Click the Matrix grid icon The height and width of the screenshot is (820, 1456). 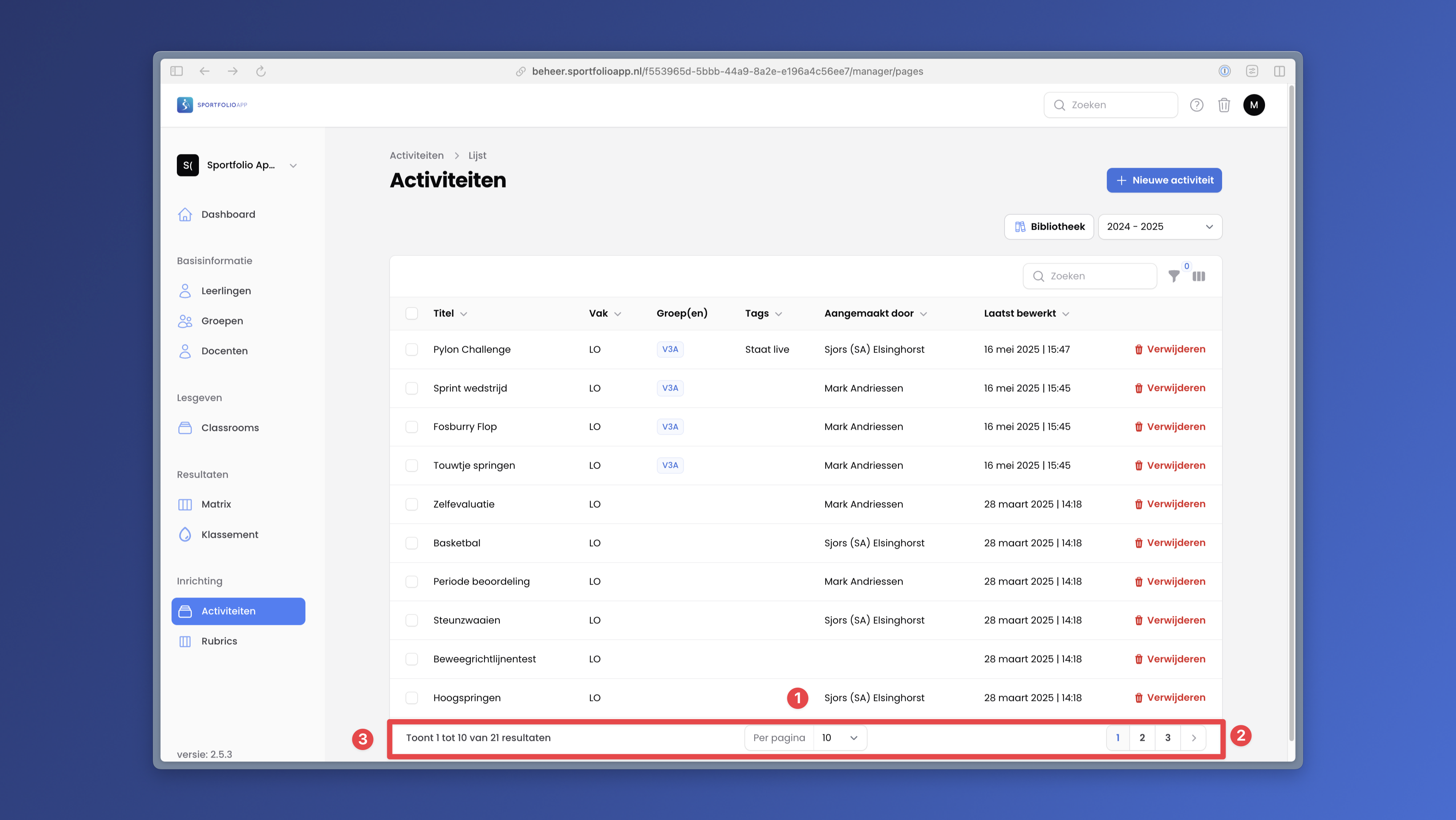(x=185, y=505)
